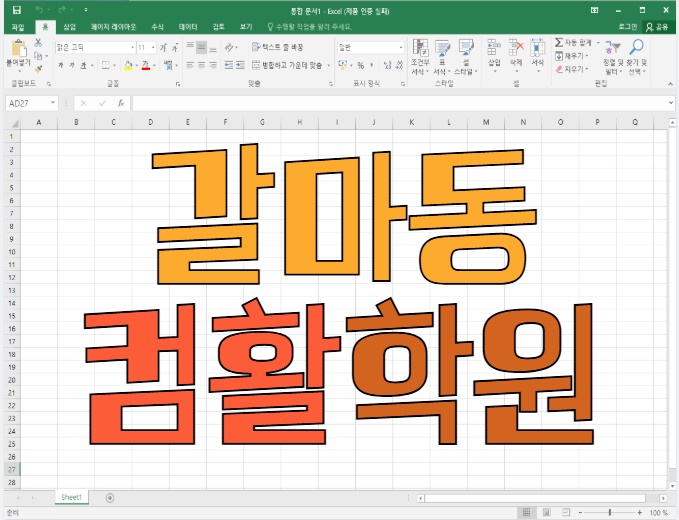This screenshot has height=520, width=679.
Task: Open the font size dropdown showing 11
Action: [x=153, y=47]
